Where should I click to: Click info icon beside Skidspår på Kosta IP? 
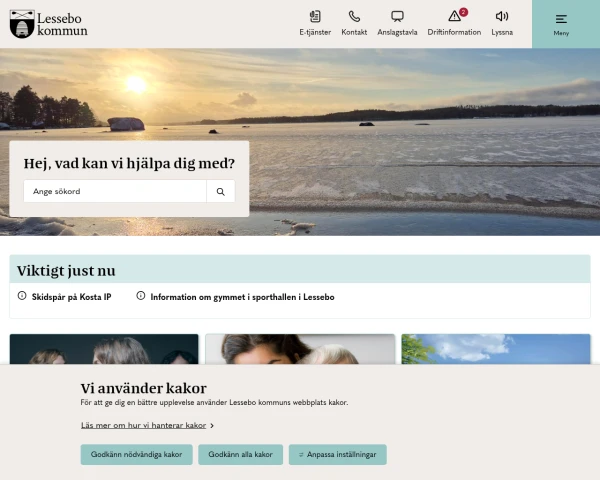[x=22, y=296]
